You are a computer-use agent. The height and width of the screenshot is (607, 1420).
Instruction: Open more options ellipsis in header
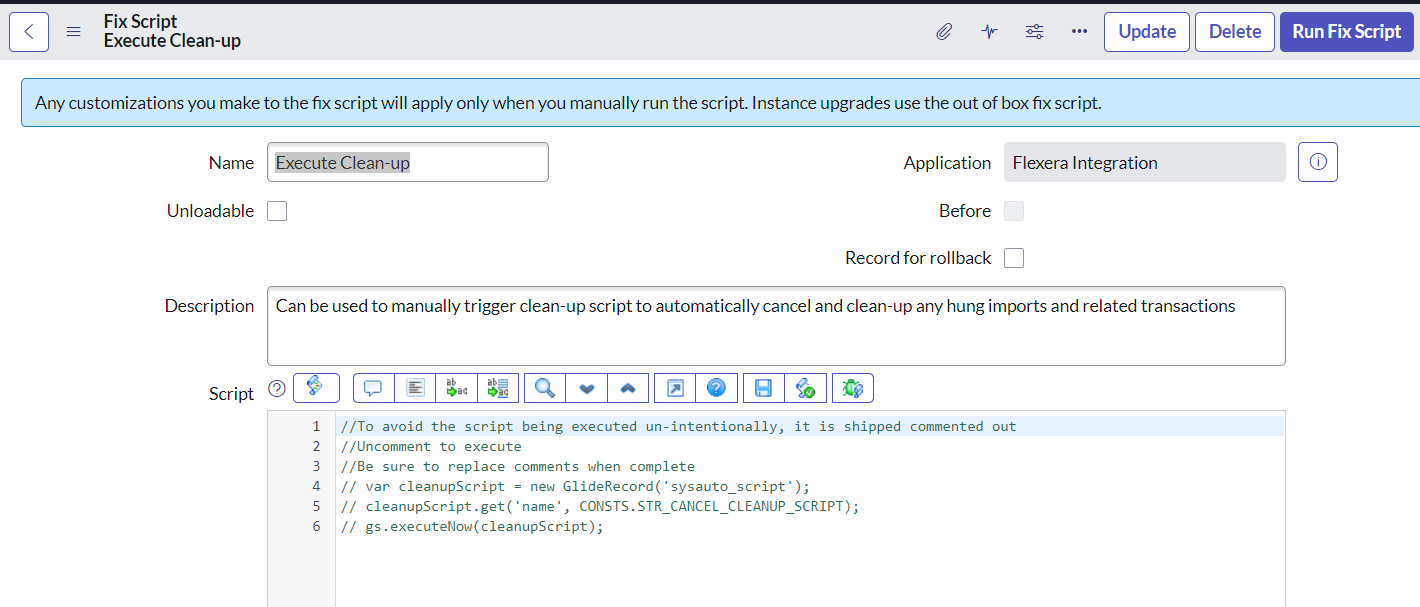[x=1079, y=31]
